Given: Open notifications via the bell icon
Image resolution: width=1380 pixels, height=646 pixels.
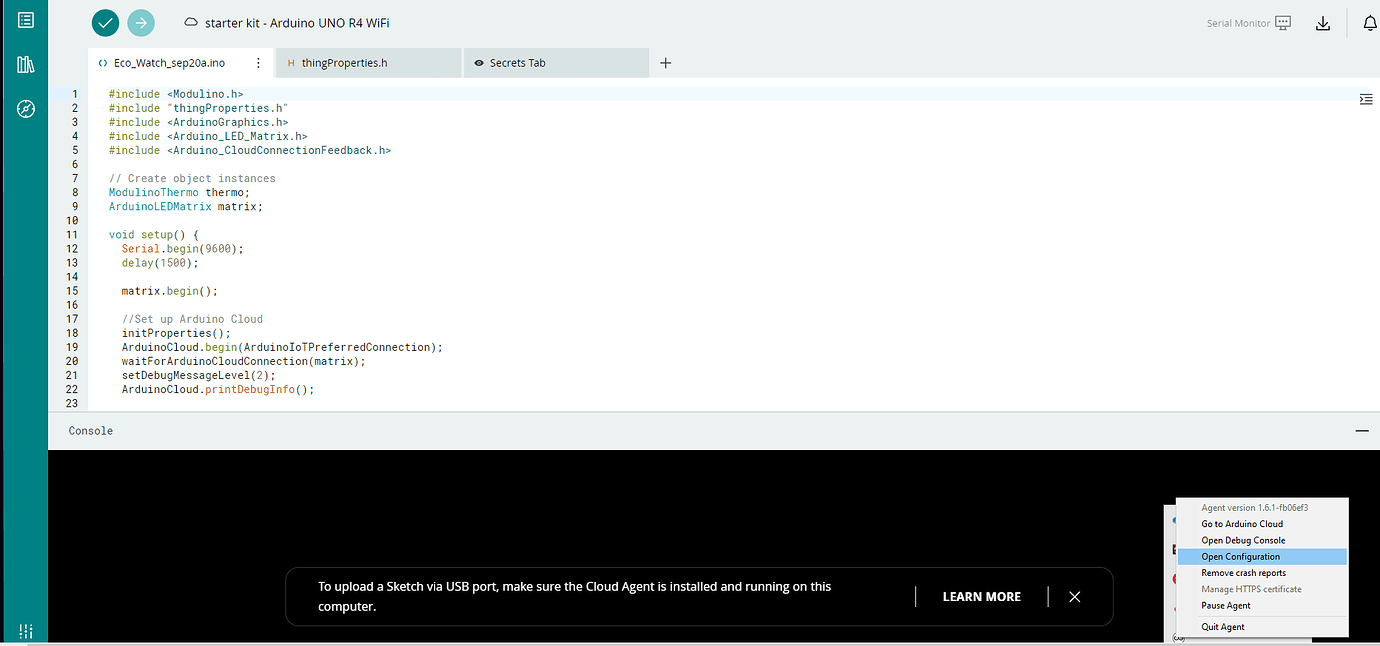Looking at the screenshot, I should [1369, 22].
